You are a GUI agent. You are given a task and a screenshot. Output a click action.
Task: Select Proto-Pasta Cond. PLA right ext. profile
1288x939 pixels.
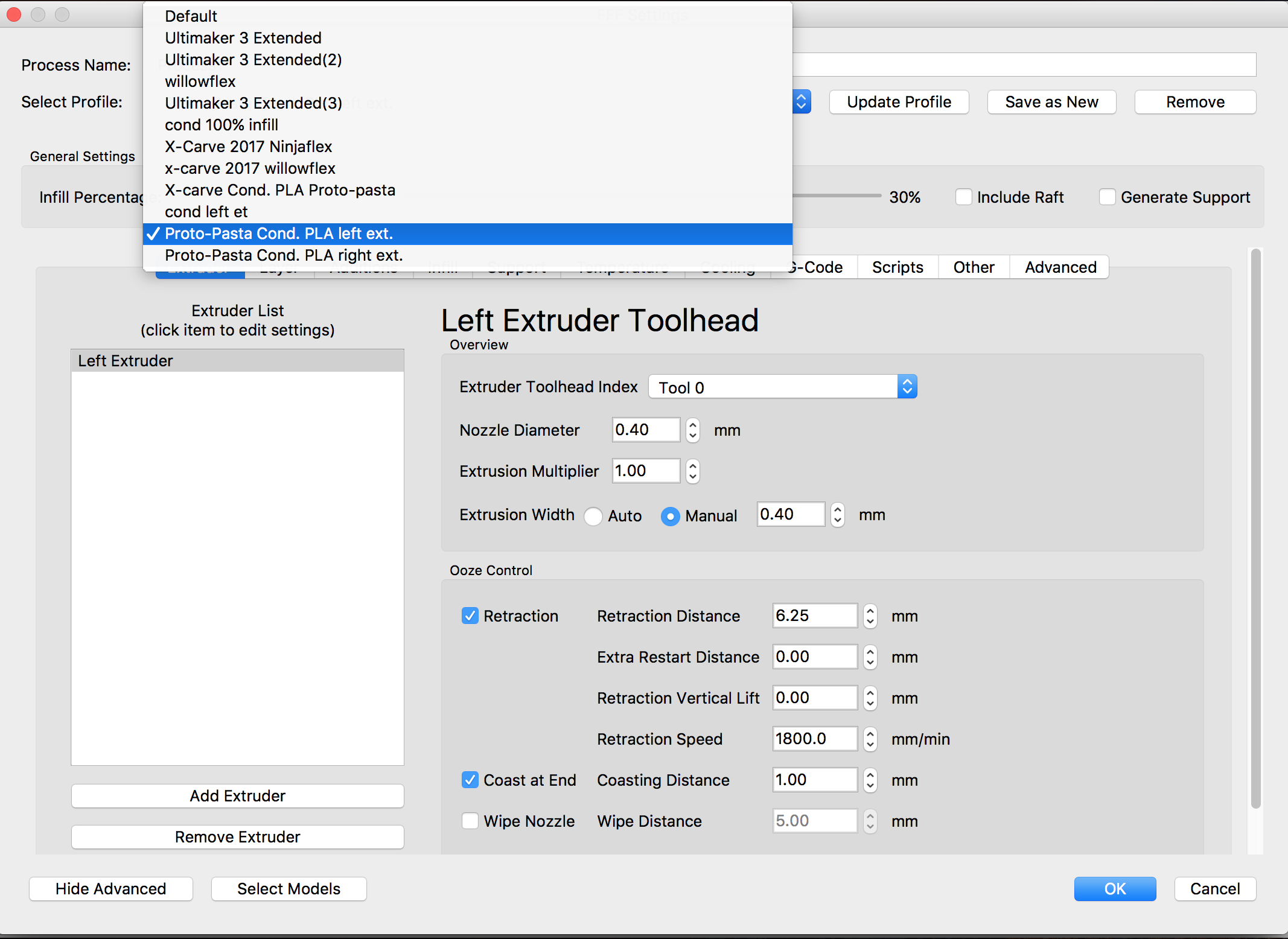tap(283, 255)
